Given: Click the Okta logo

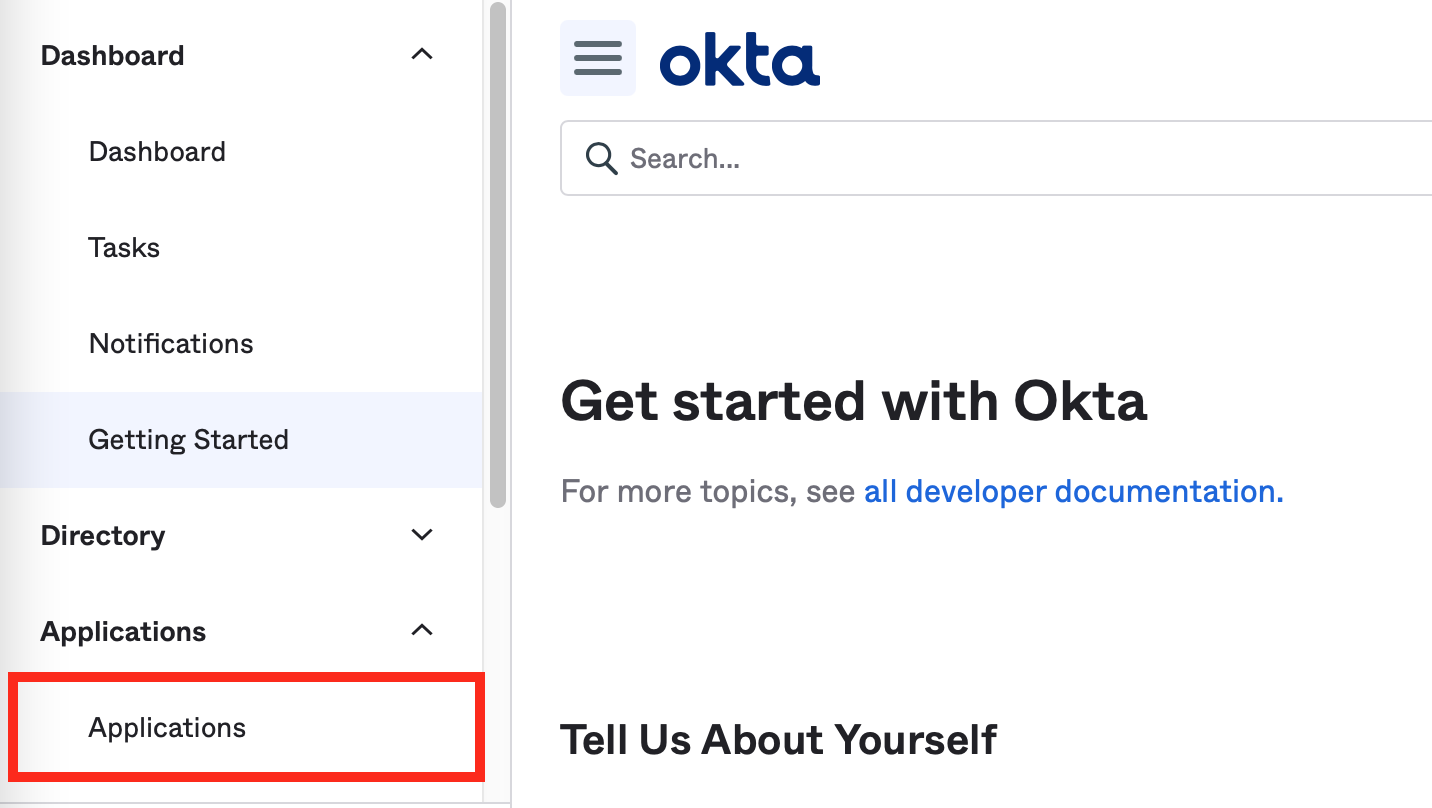Looking at the screenshot, I should click(739, 59).
